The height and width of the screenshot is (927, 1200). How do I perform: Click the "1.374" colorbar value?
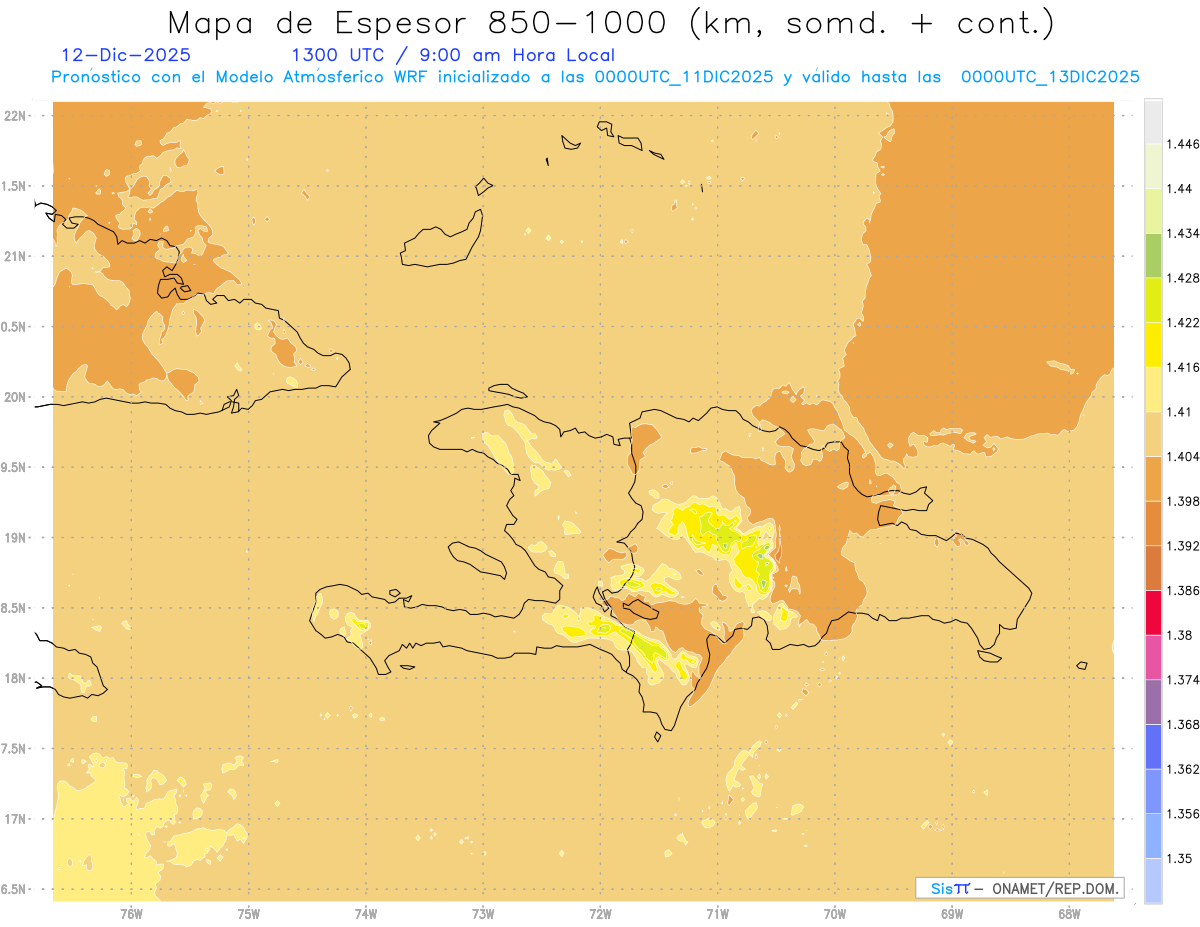[1183, 680]
